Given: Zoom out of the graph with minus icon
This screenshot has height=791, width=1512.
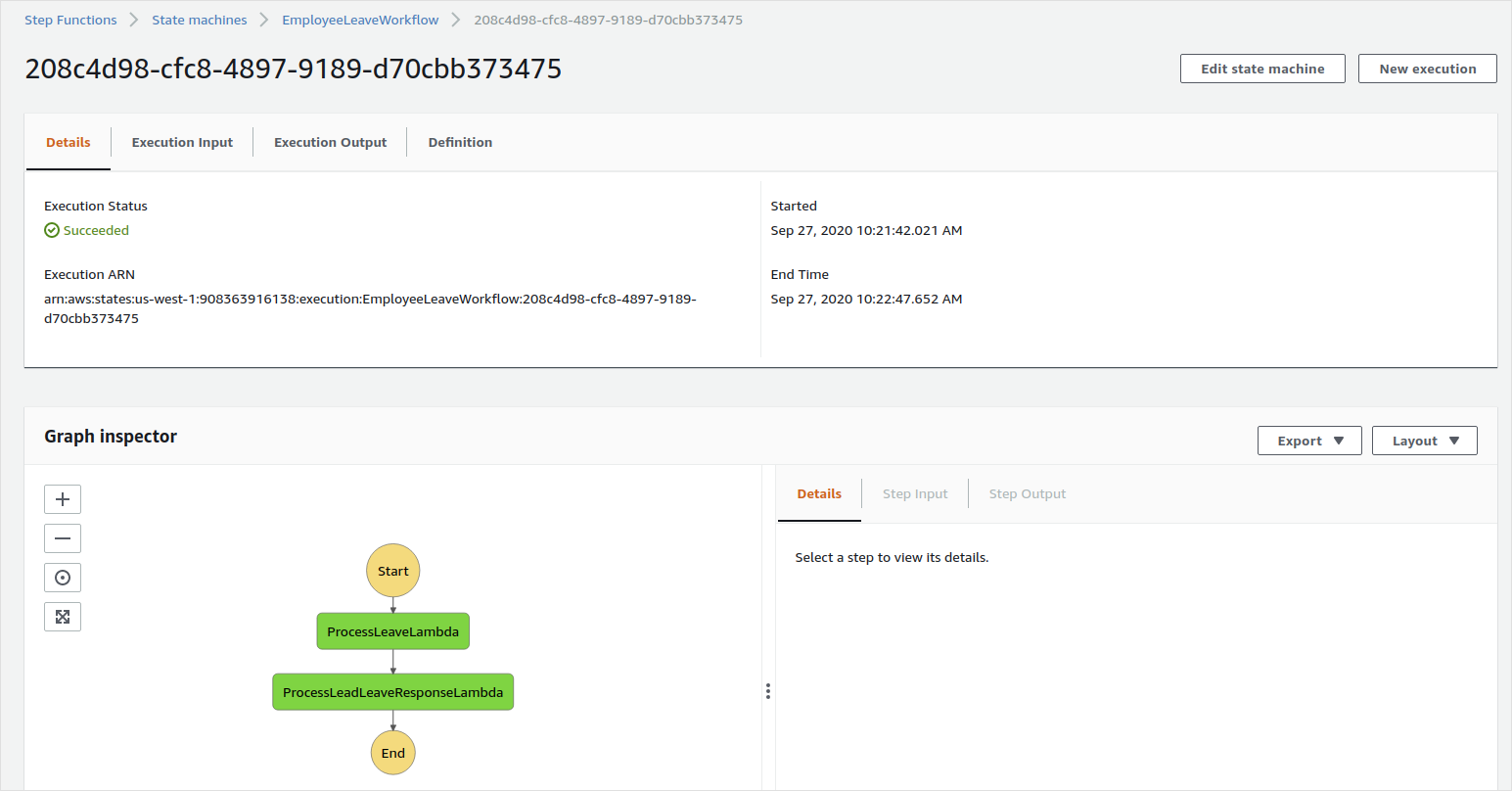Looking at the screenshot, I should pyautogui.click(x=62, y=537).
